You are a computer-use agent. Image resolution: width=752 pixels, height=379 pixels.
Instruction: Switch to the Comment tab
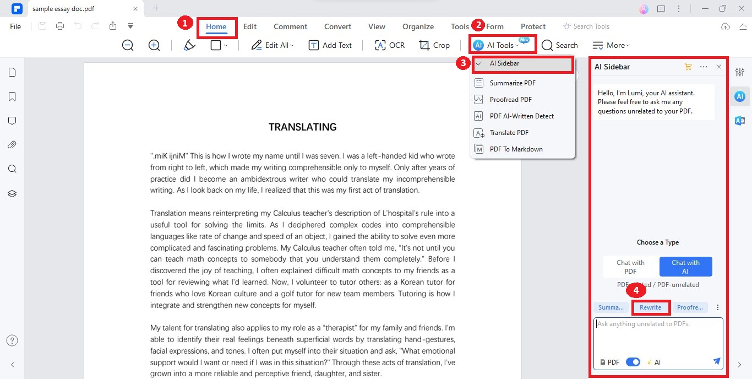[x=290, y=26]
